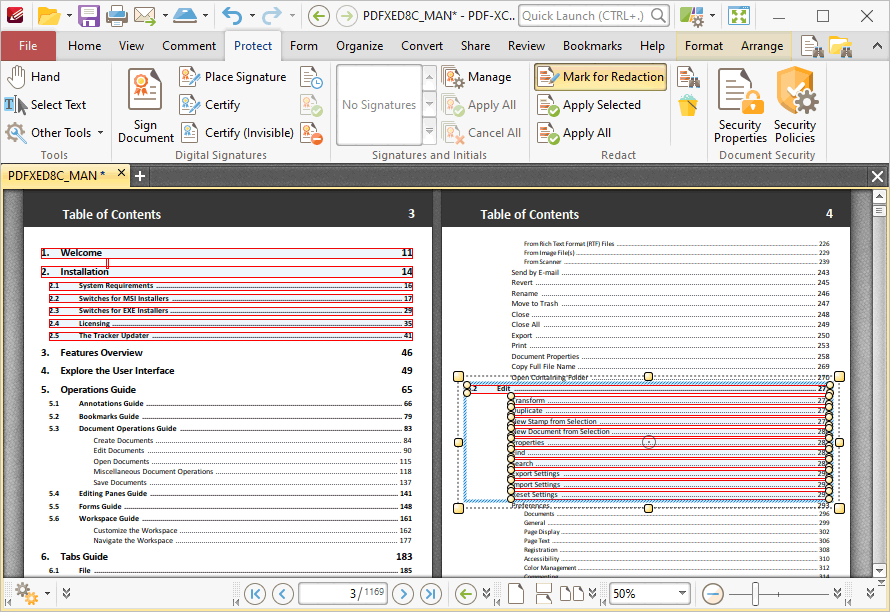Enable continuous page layout view
This screenshot has width=890, height=612.
pyautogui.click(x=544, y=594)
